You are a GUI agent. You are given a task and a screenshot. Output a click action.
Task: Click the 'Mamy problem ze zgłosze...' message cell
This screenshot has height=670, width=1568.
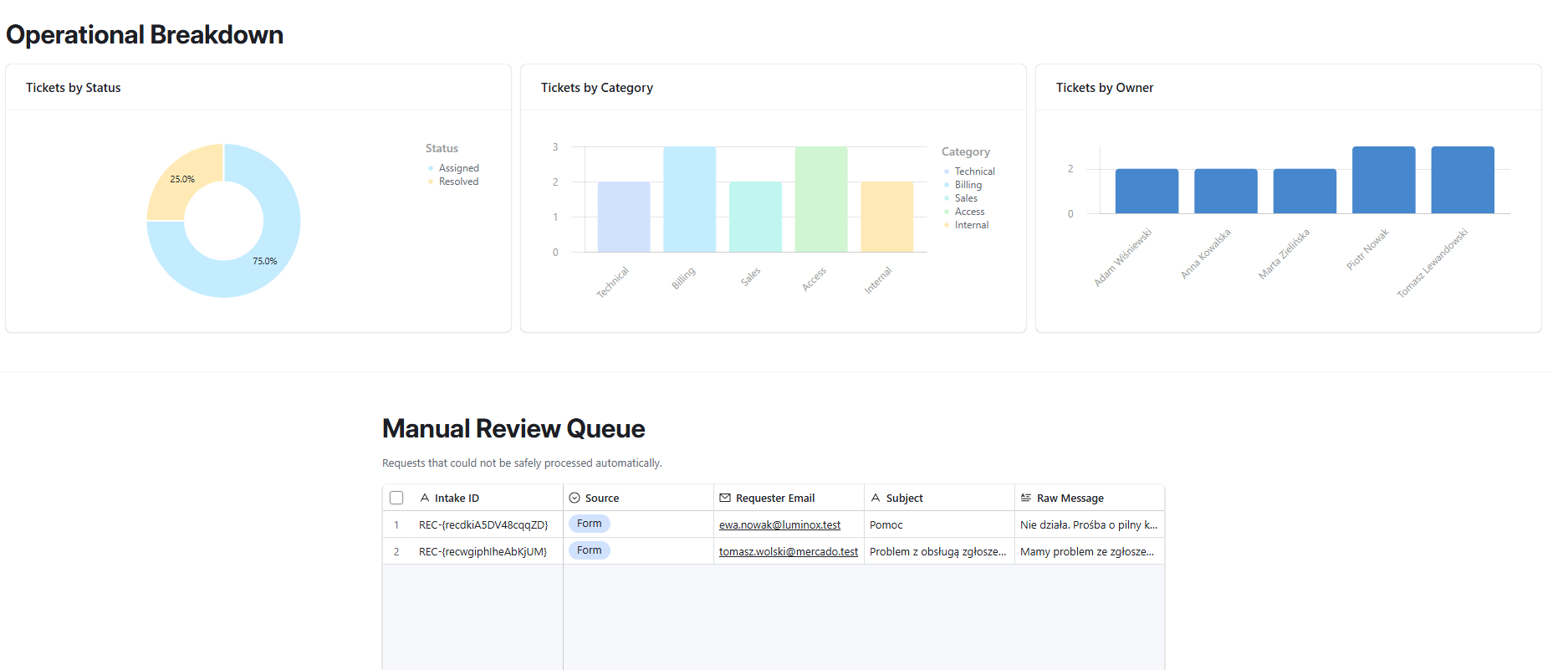(x=1089, y=552)
